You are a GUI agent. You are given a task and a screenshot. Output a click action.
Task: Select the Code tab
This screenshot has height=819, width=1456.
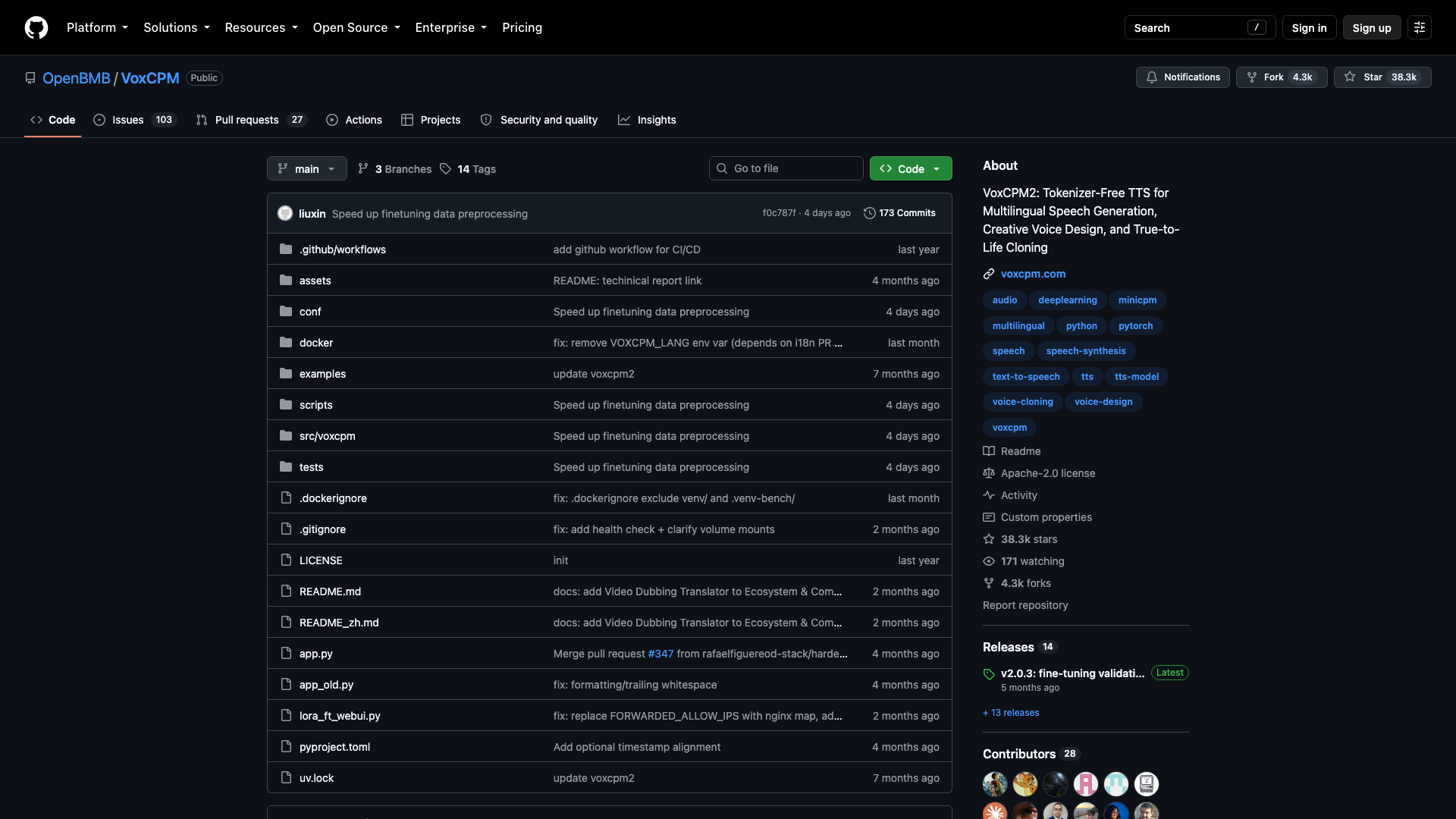click(x=53, y=120)
